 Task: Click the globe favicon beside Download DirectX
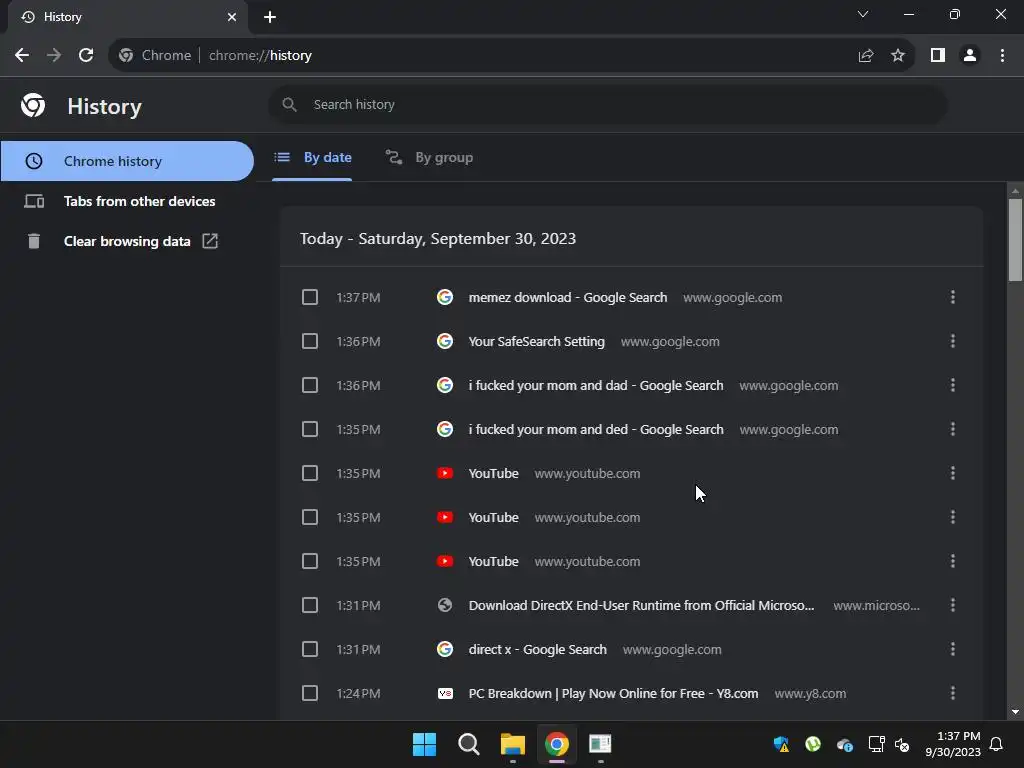(x=445, y=605)
